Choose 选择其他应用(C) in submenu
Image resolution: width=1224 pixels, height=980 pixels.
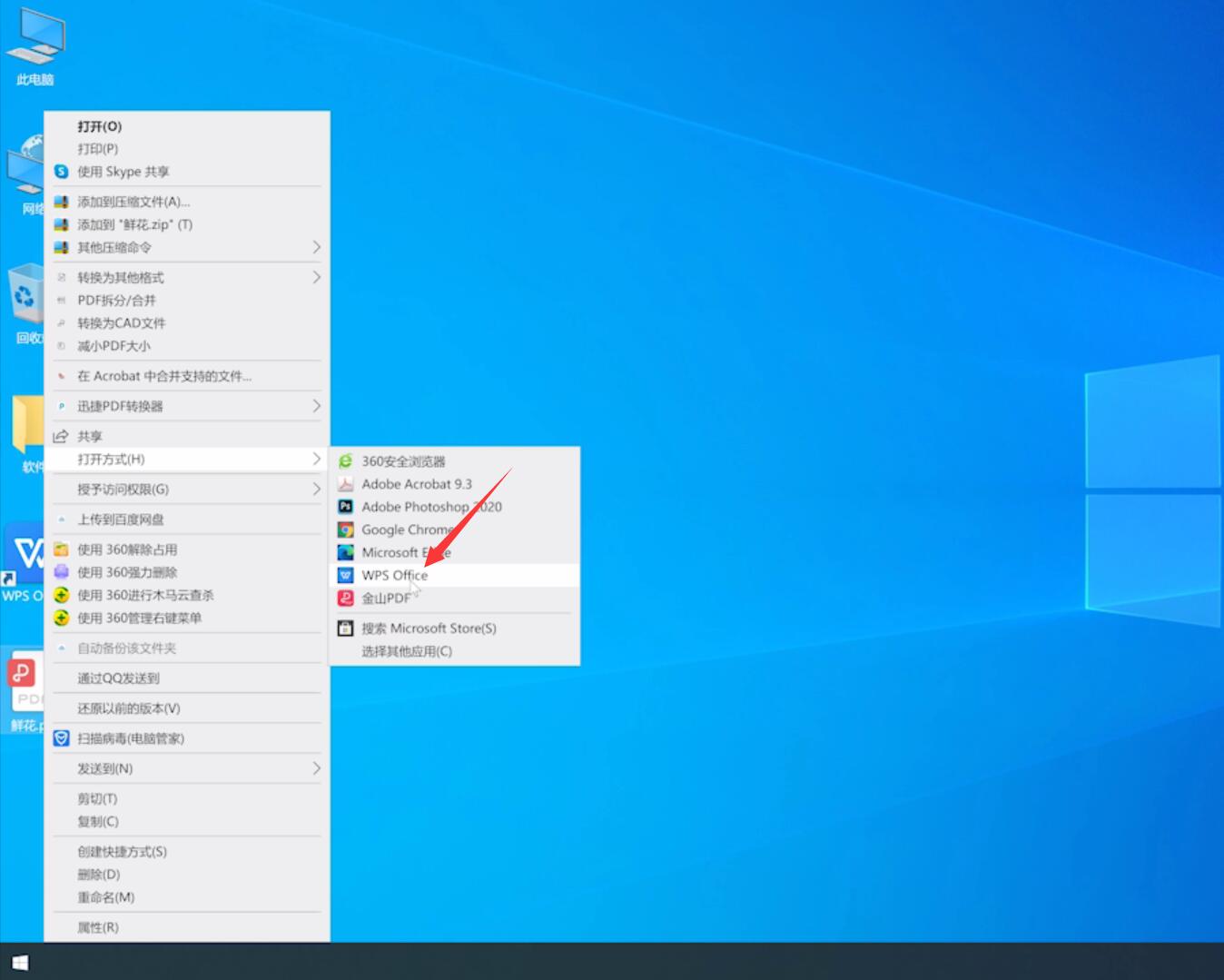coord(455,650)
